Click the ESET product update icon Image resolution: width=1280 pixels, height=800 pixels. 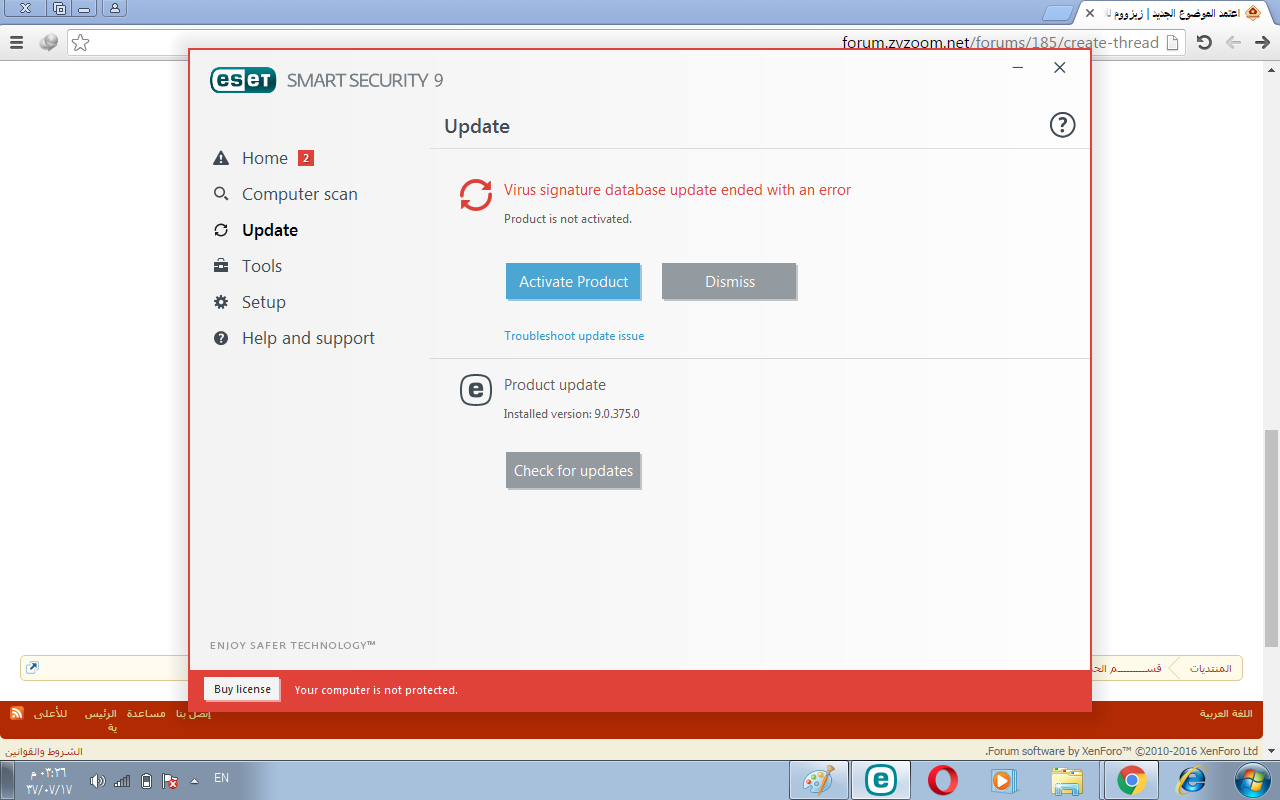point(476,389)
